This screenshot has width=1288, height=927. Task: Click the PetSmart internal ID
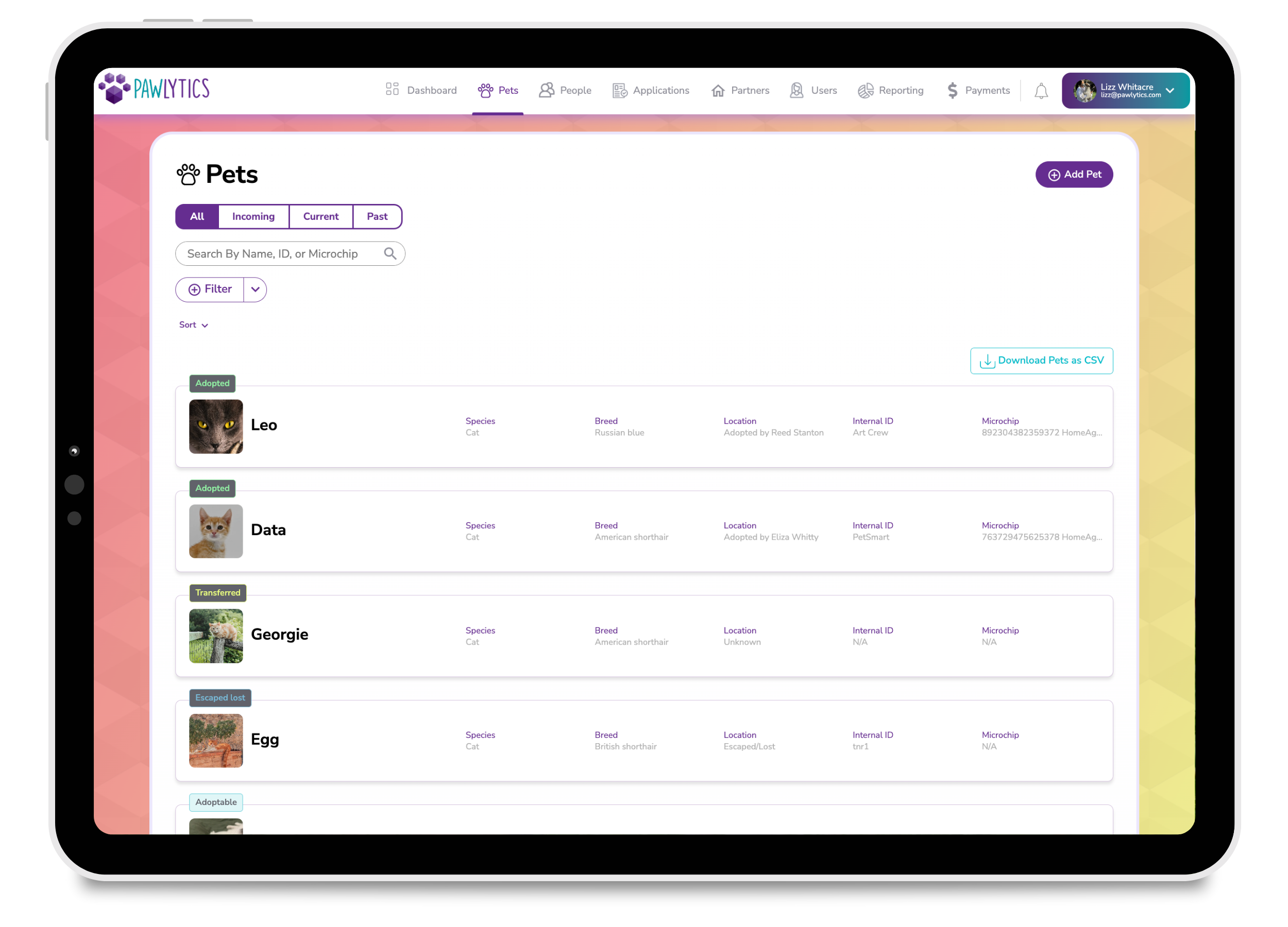871,537
